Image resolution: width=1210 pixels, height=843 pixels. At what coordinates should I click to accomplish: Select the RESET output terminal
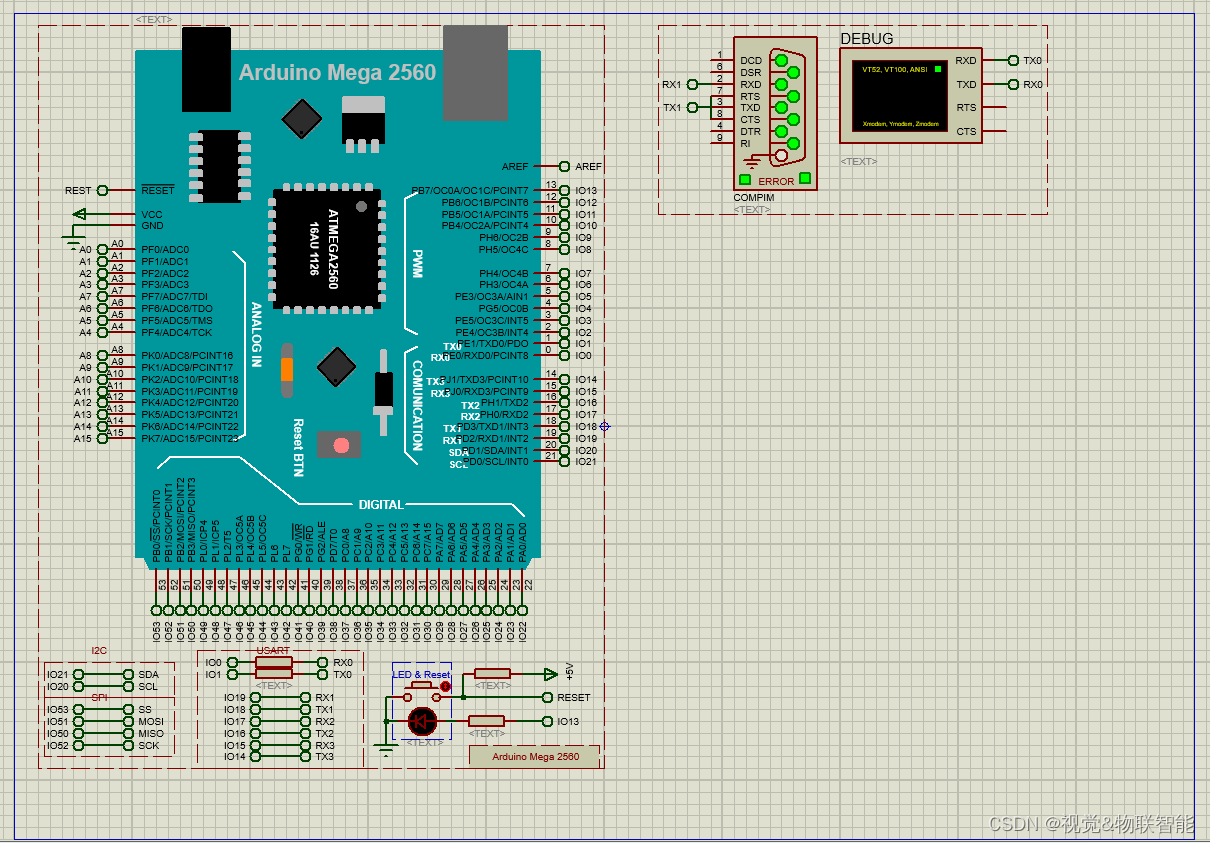pos(549,697)
